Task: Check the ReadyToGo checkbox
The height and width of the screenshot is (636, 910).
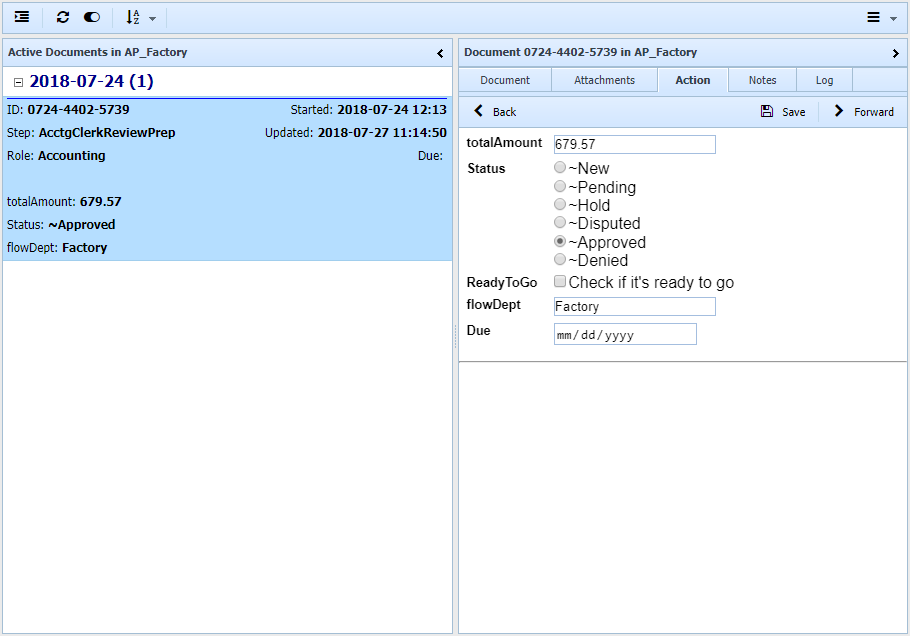Action: pyautogui.click(x=560, y=282)
